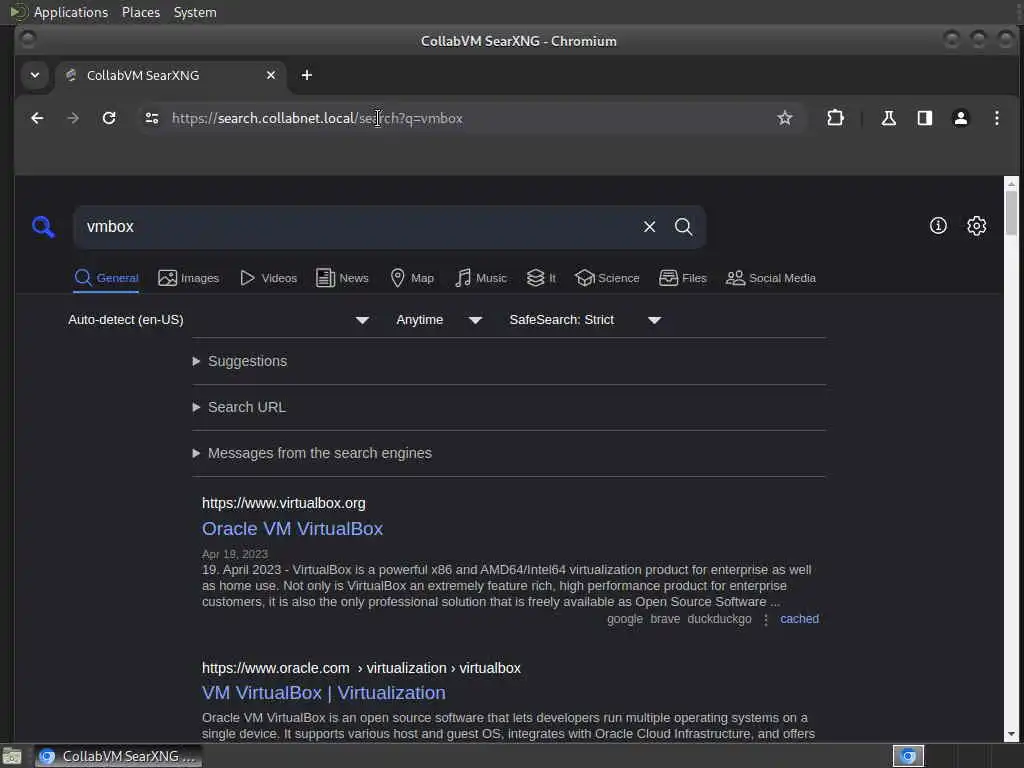Viewport: 1024px width, 768px height.
Task: Open SearXNG preferences gear icon
Action: (976, 226)
